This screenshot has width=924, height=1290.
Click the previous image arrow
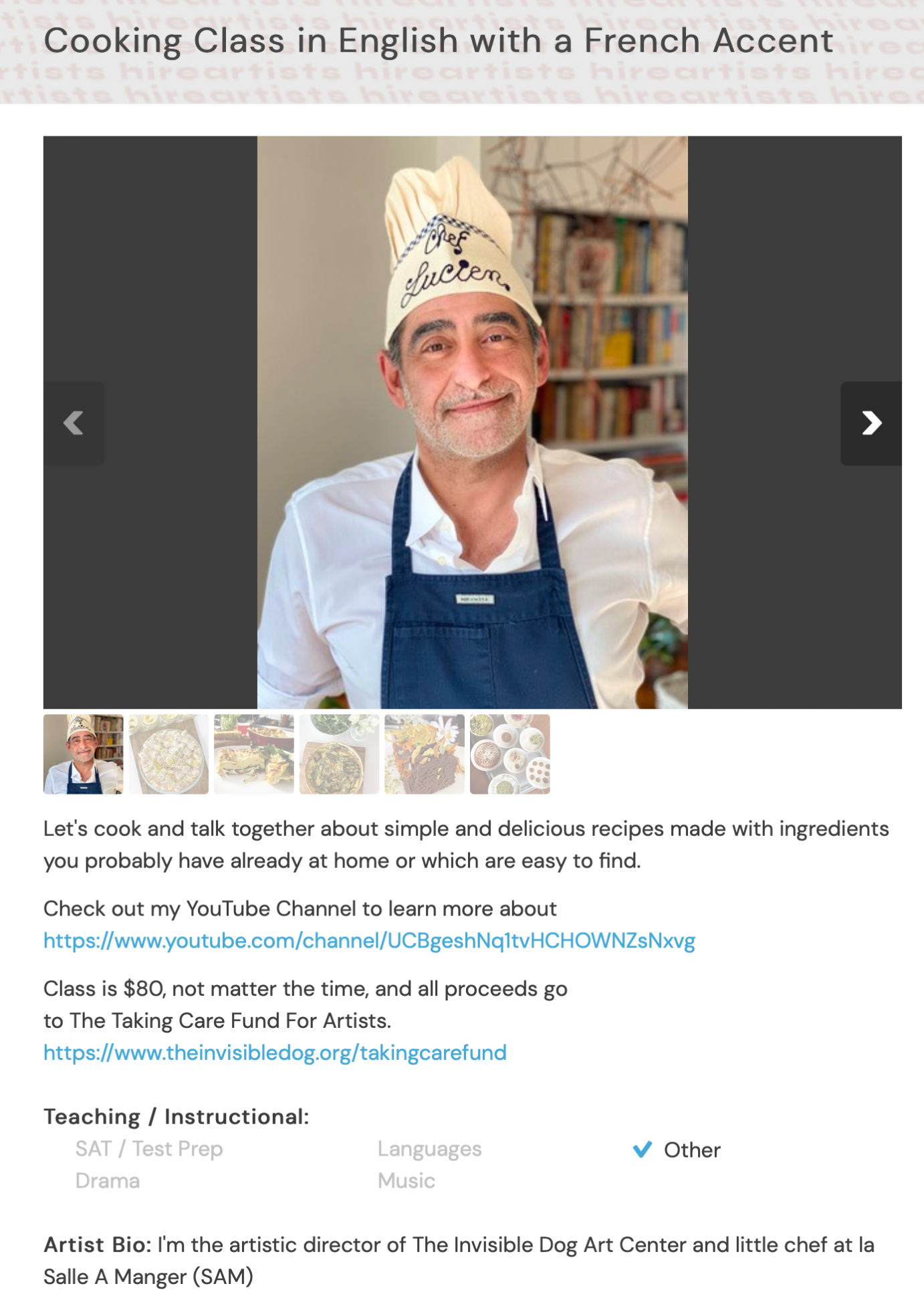coord(74,423)
